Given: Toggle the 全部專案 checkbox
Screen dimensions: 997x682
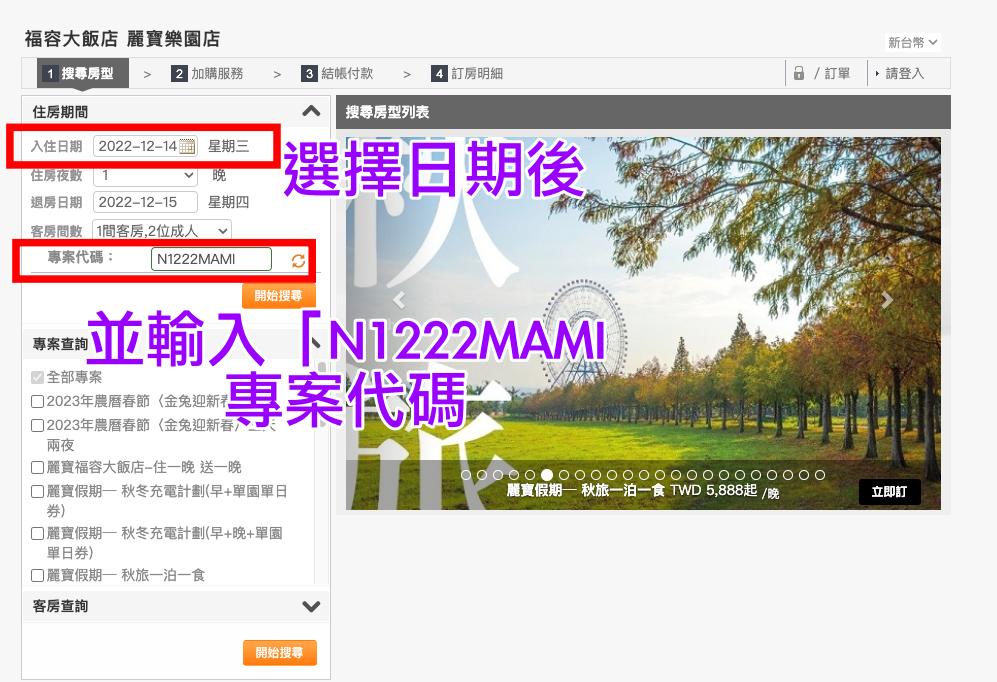Looking at the screenshot, I should point(37,378).
